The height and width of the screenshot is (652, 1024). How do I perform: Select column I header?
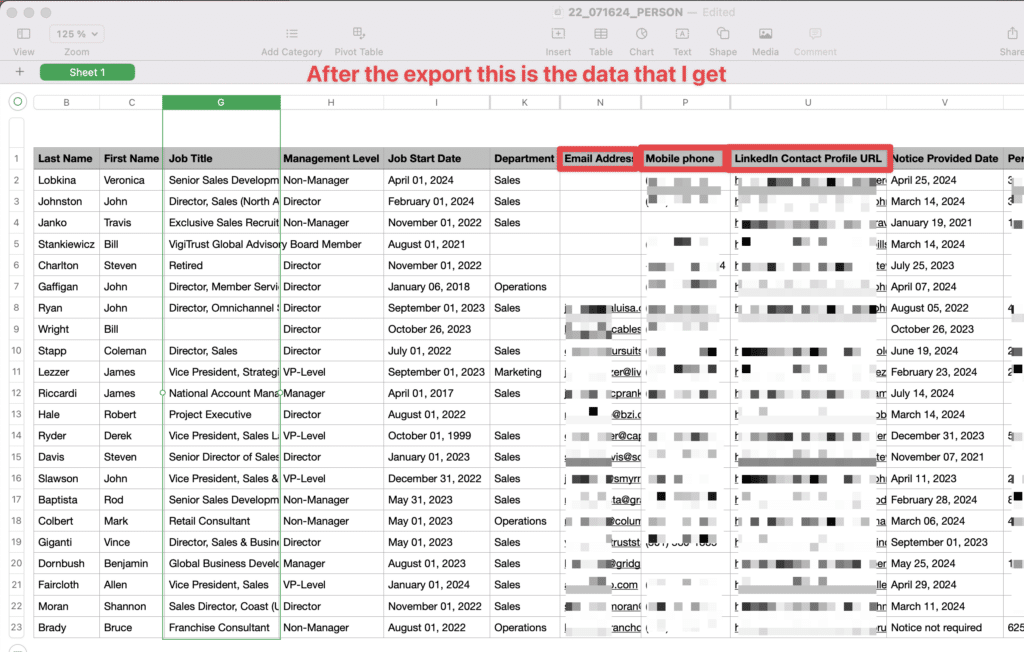[x=437, y=103]
